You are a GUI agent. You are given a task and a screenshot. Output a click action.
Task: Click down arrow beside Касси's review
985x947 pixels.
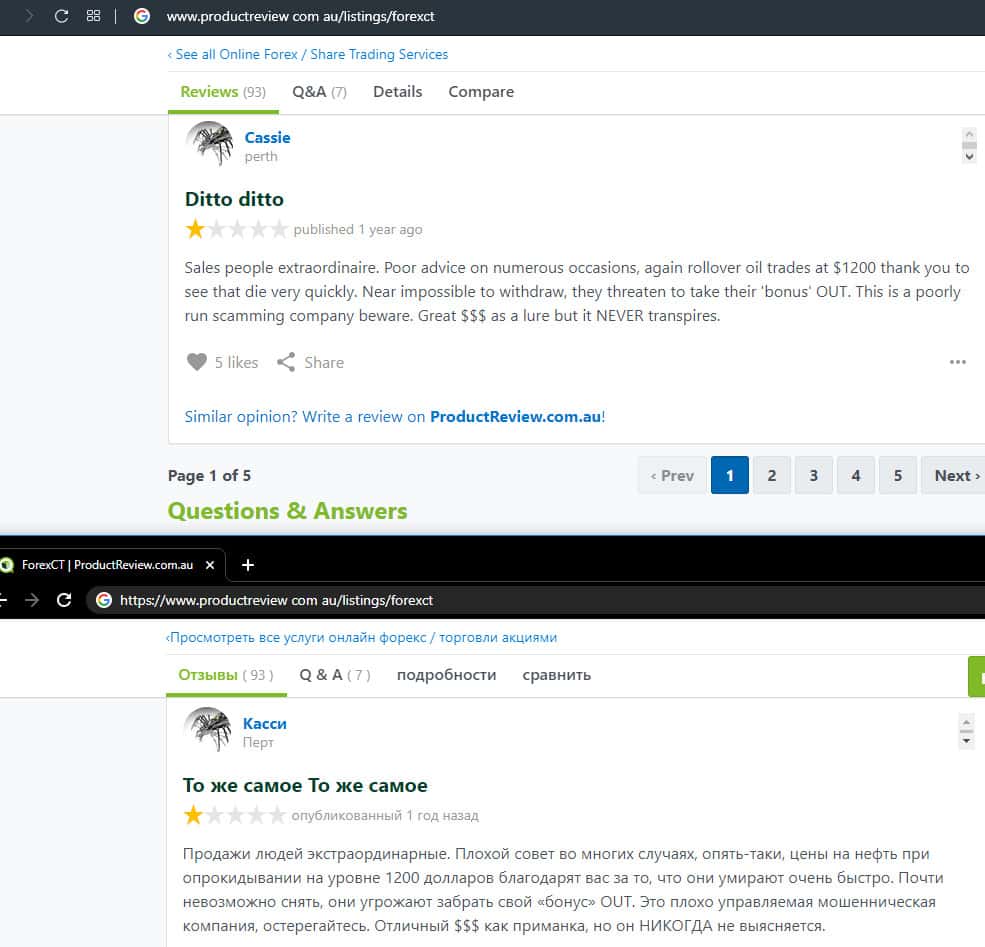[967, 740]
